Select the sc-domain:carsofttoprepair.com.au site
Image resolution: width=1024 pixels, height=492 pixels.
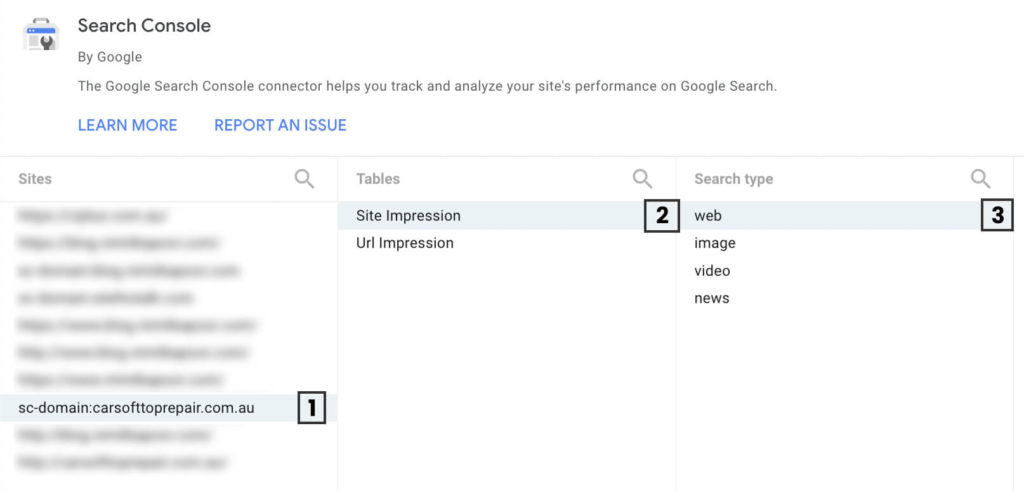pos(168,408)
